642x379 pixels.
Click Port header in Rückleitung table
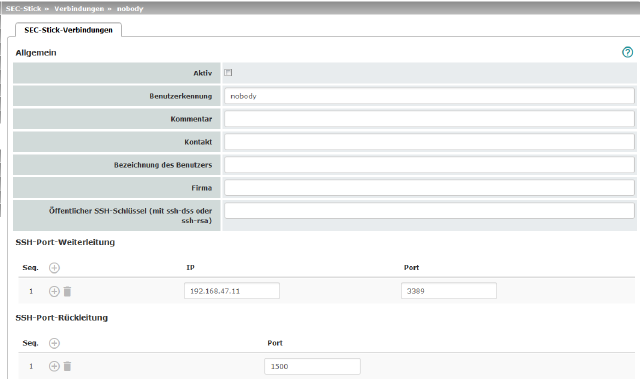pyautogui.click(x=275, y=343)
